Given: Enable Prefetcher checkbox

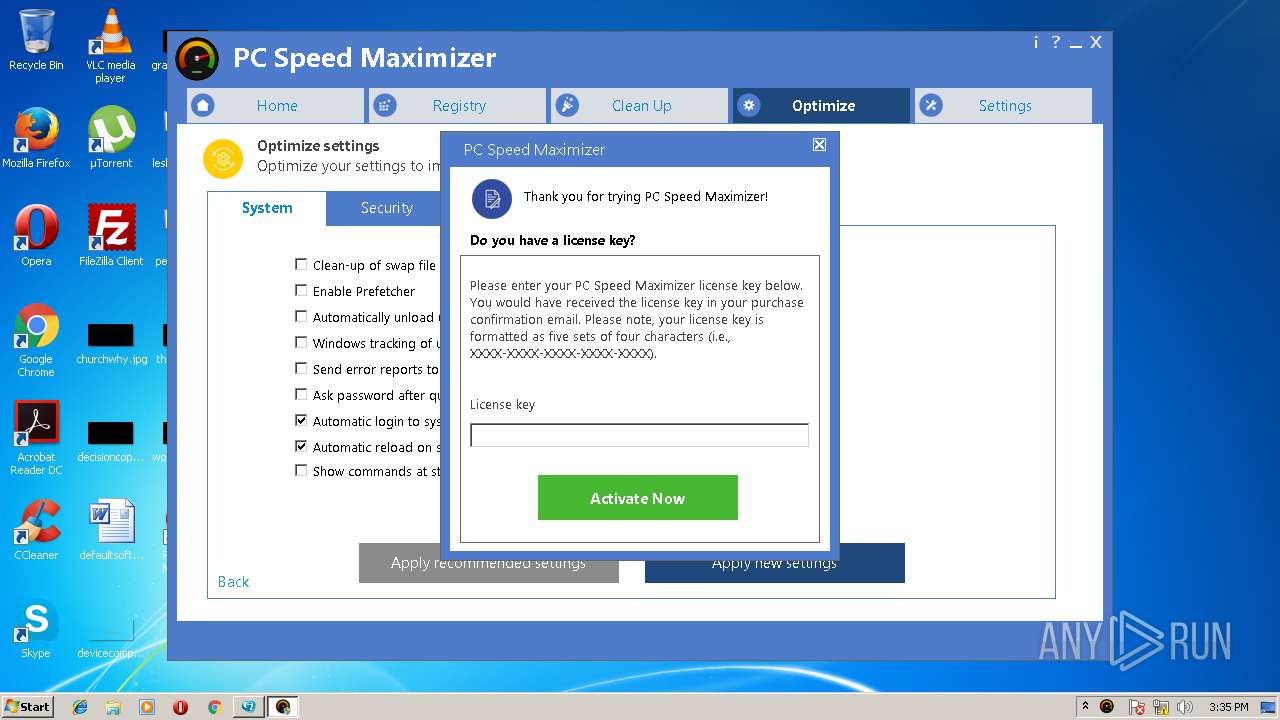Looking at the screenshot, I should (301, 290).
